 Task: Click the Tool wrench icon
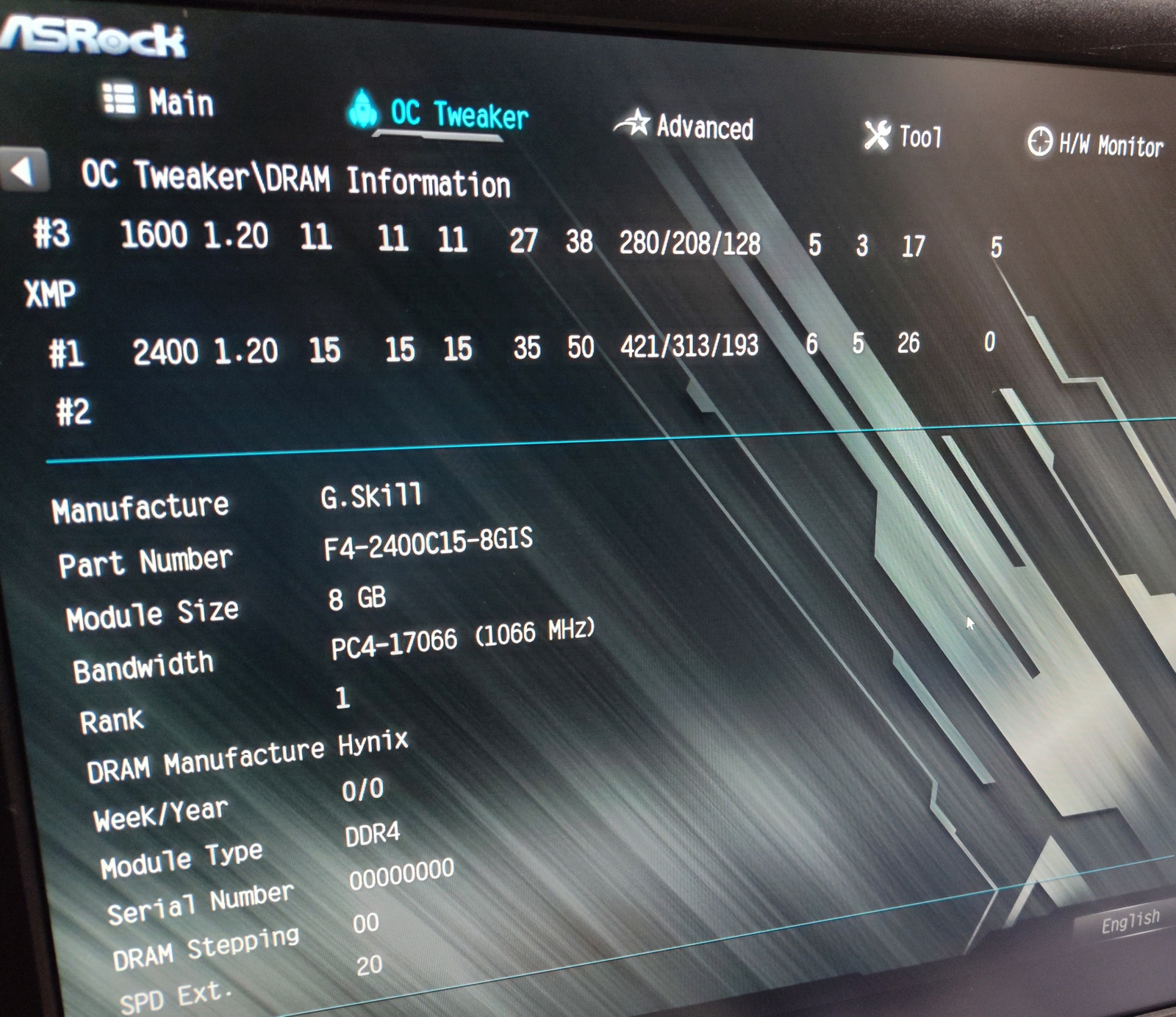pyautogui.click(x=876, y=135)
